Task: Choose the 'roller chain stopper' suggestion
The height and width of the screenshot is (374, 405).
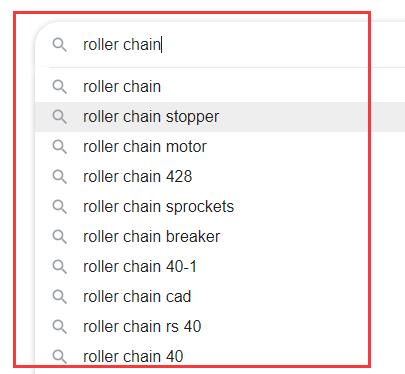Action: click(220, 117)
